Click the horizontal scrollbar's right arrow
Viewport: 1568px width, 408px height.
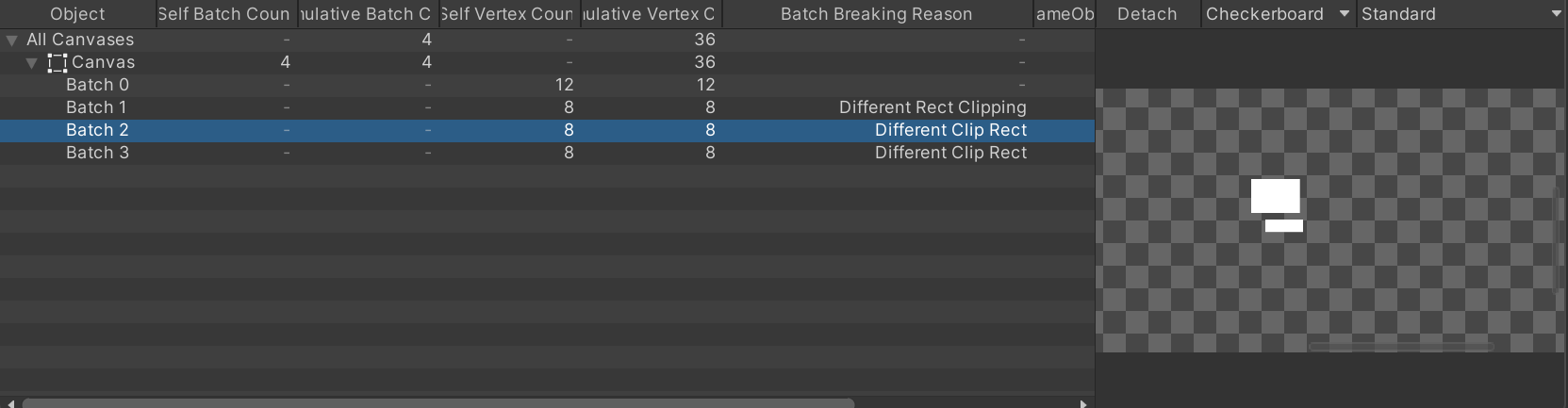pos(1083,403)
